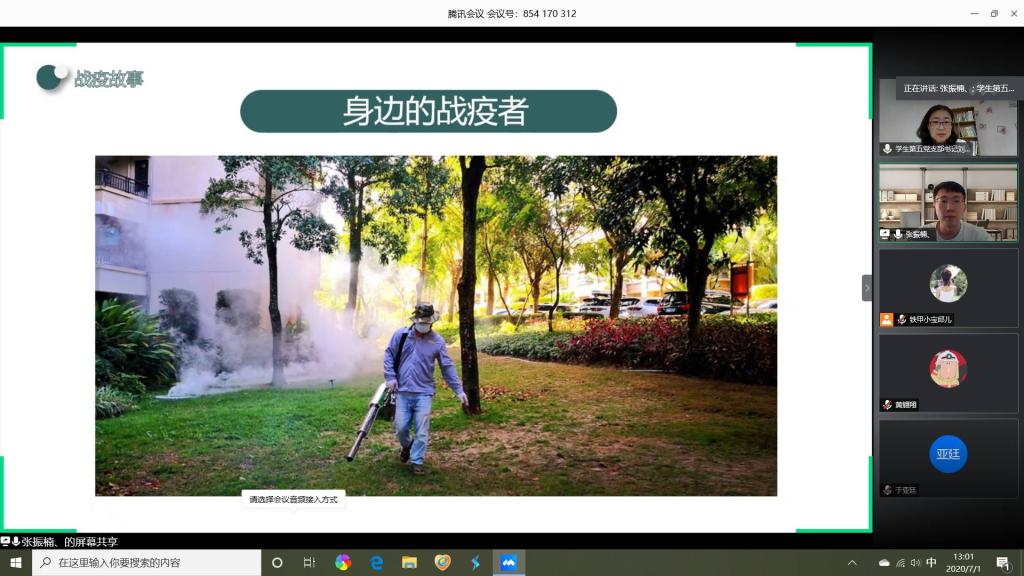This screenshot has height=576, width=1024.
Task: Click the colorful pinwheel taskbar app
Action: [343, 563]
